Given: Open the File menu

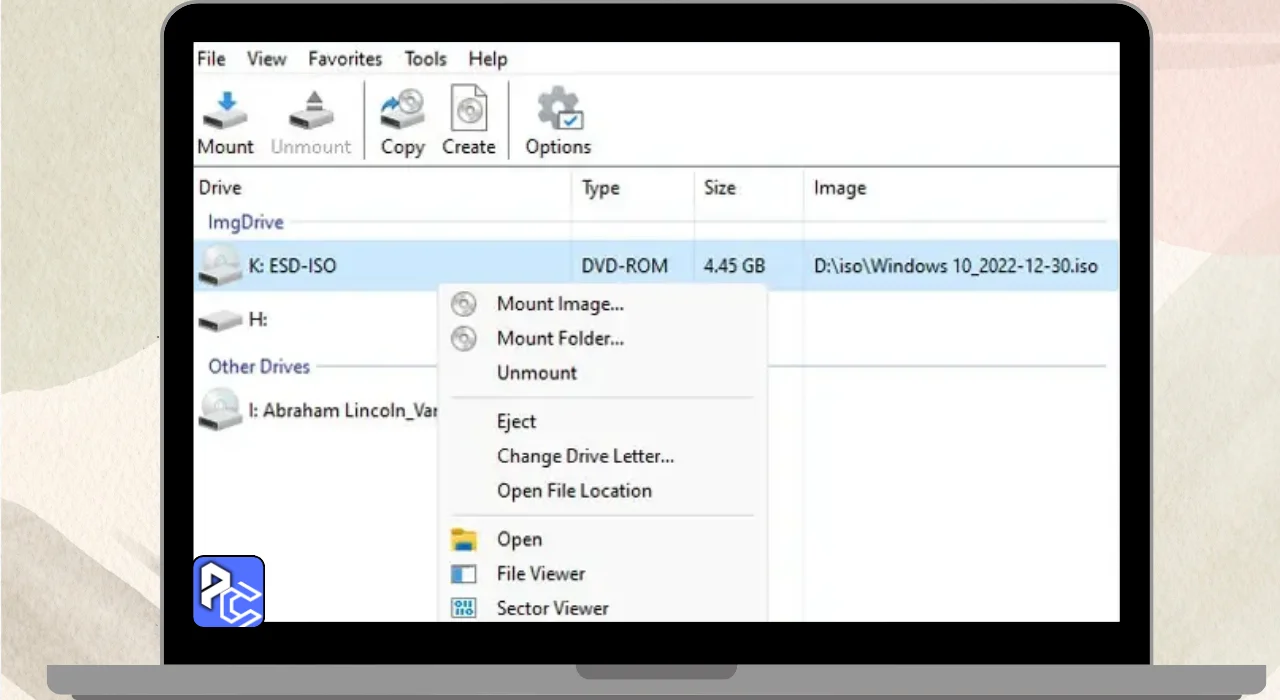Looking at the screenshot, I should click(x=211, y=59).
